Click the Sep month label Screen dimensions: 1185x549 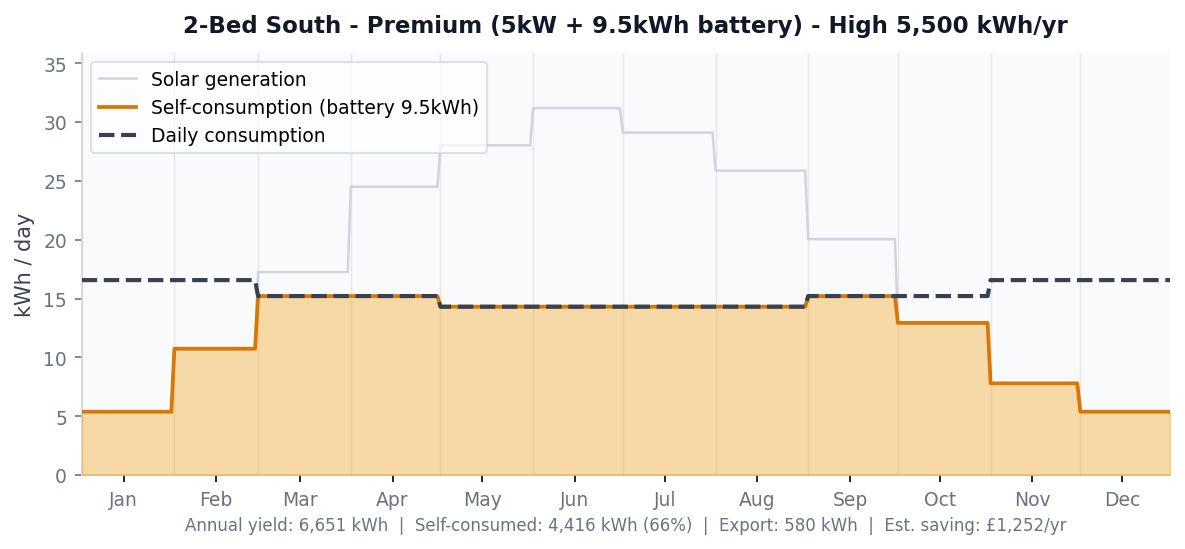(850, 500)
